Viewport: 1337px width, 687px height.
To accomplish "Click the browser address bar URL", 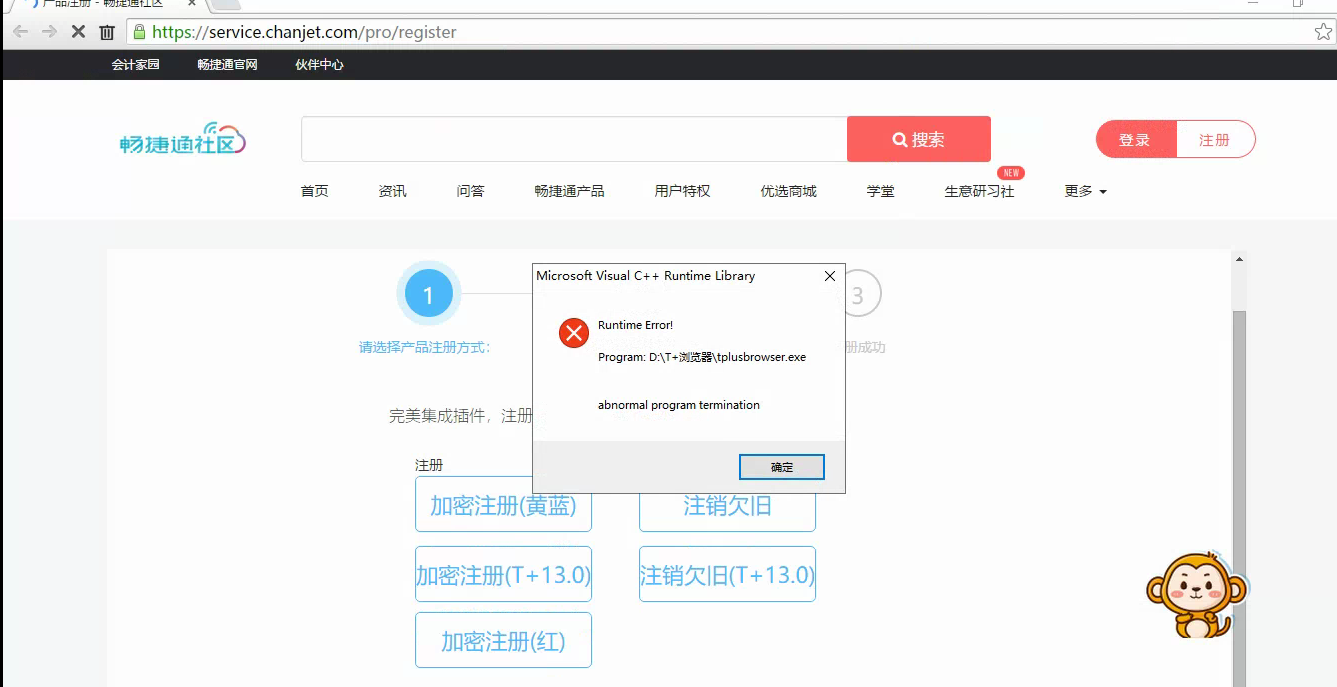I will pos(304,32).
